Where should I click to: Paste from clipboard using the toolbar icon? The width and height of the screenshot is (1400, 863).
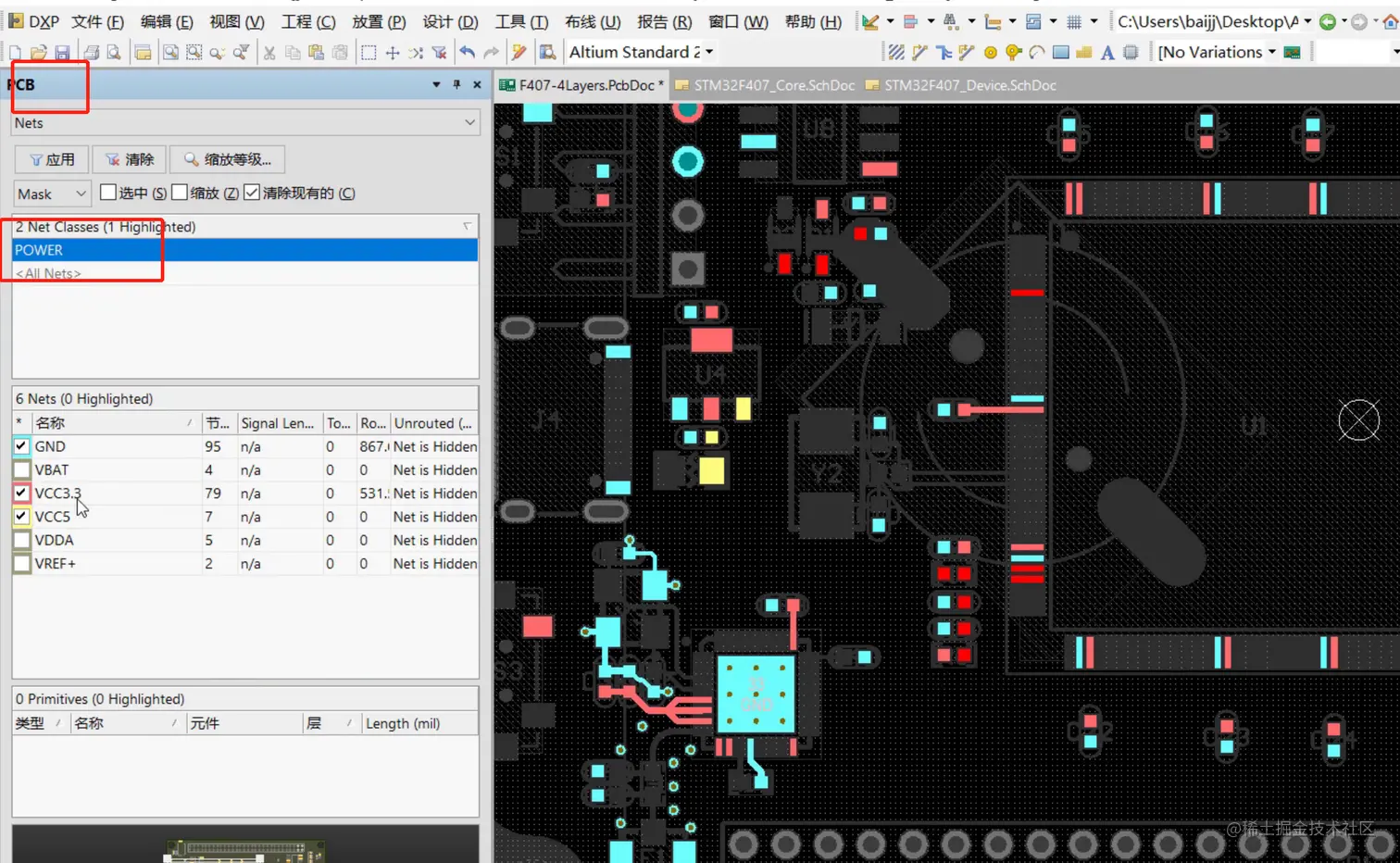pos(316,53)
